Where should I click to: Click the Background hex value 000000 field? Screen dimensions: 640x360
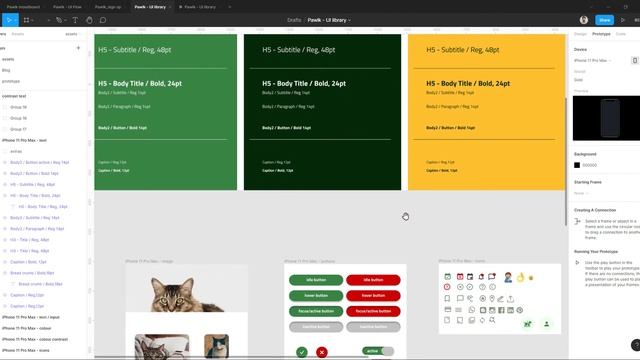point(590,165)
